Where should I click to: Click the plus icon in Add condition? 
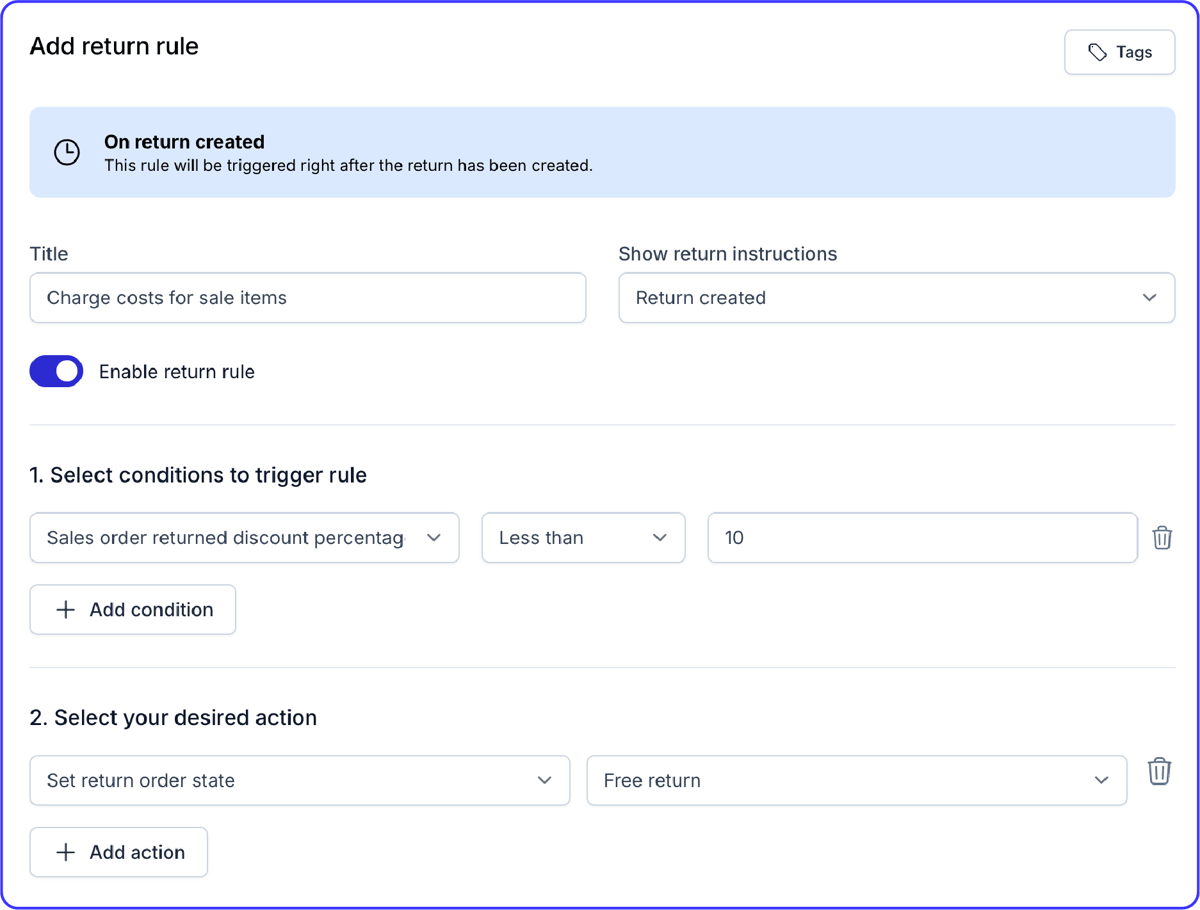click(64, 609)
